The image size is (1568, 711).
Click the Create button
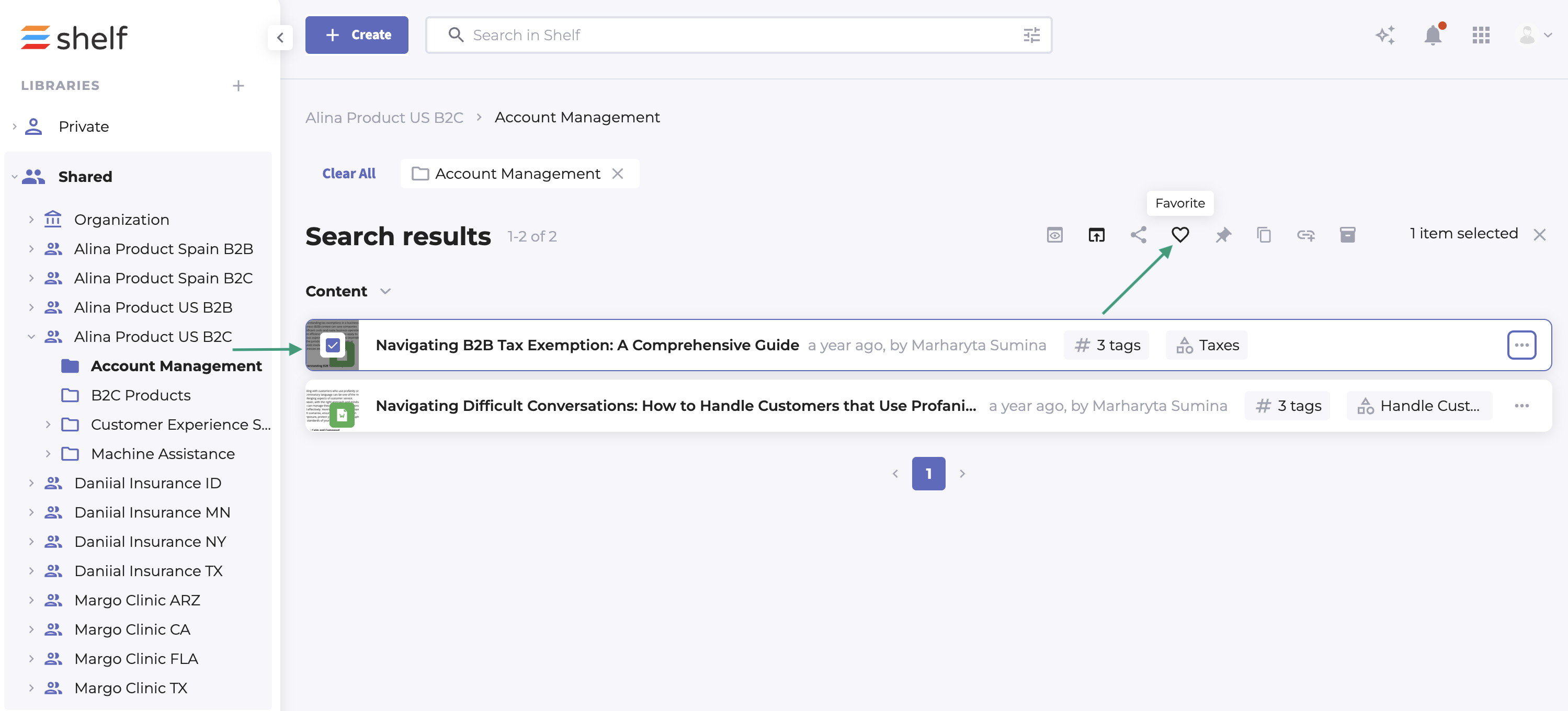pos(357,35)
